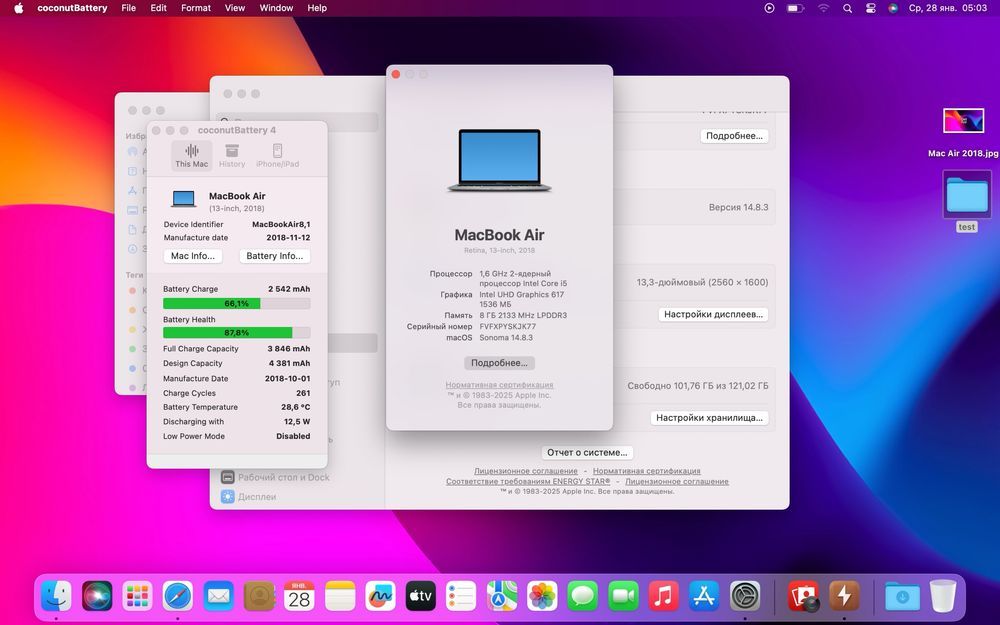Click the Now Playing icon in menu bar
This screenshot has height=625, width=1000.
[769, 8]
